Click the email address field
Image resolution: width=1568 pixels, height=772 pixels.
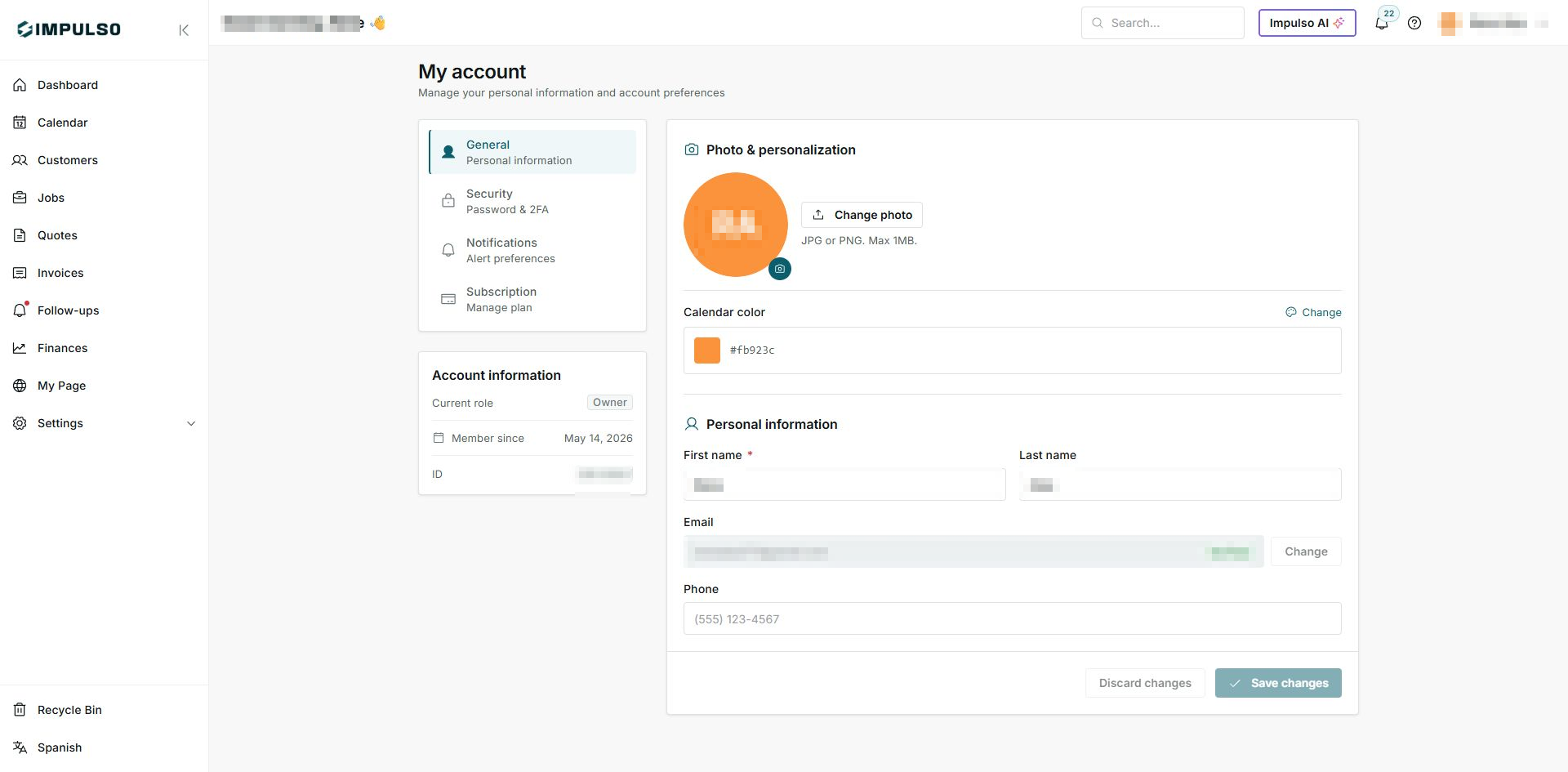click(x=973, y=551)
